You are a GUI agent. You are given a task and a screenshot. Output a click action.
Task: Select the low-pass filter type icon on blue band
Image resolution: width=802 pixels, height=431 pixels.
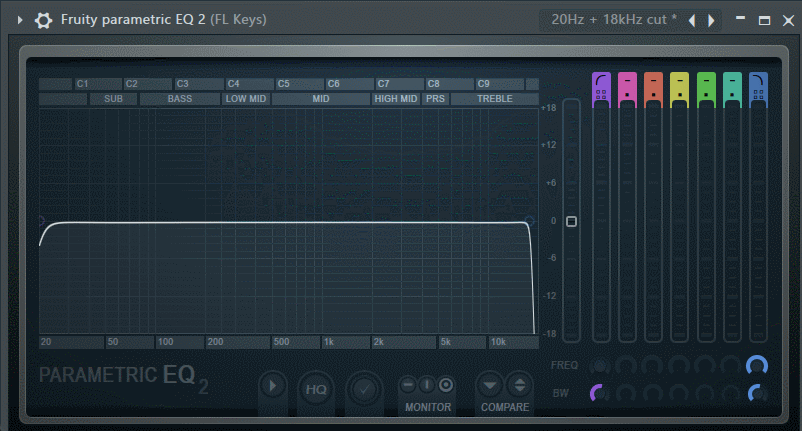pyautogui.click(x=758, y=81)
